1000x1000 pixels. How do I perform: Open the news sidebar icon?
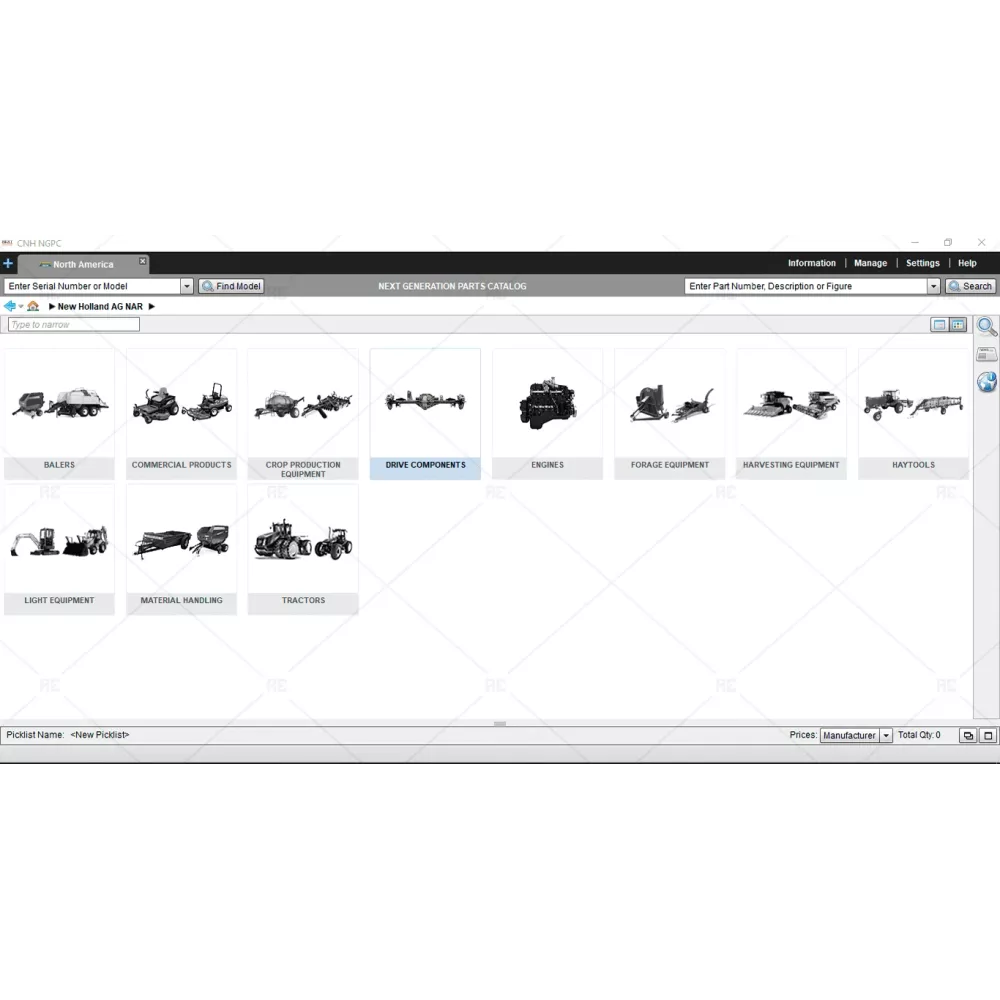(x=986, y=354)
